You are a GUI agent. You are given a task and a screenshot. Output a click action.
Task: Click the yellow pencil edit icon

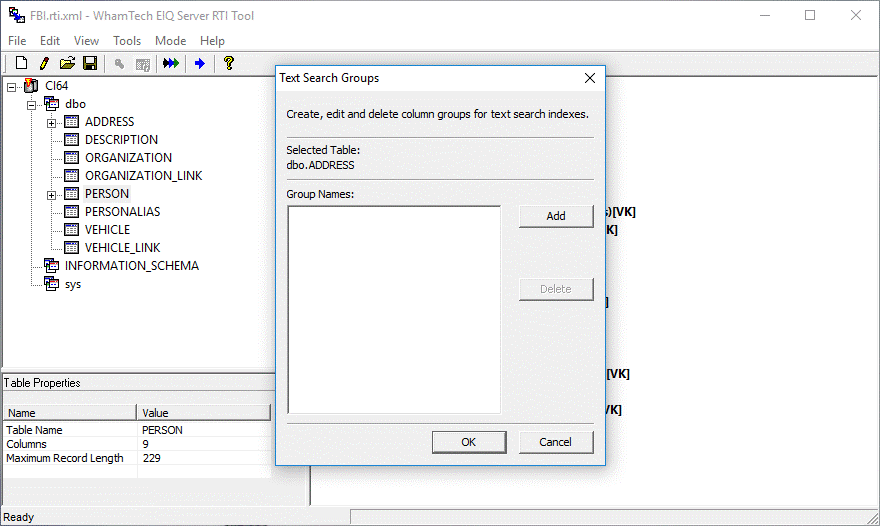[x=44, y=64]
